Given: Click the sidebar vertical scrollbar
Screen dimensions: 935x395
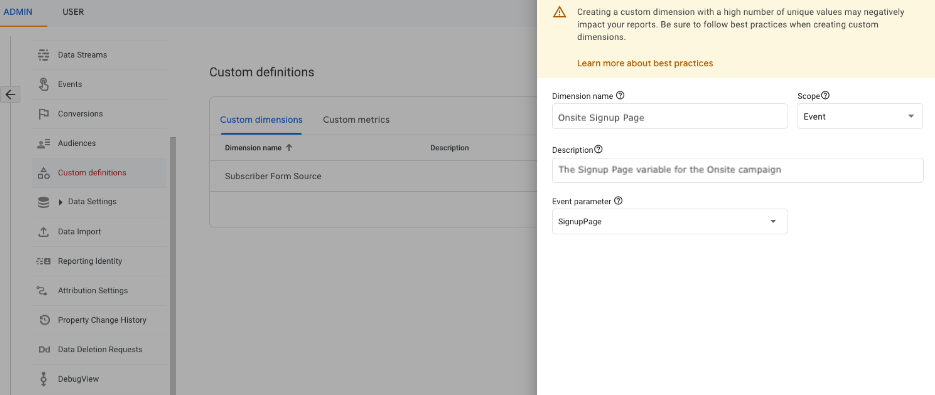Looking at the screenshot, I should [x=173, y=266].
